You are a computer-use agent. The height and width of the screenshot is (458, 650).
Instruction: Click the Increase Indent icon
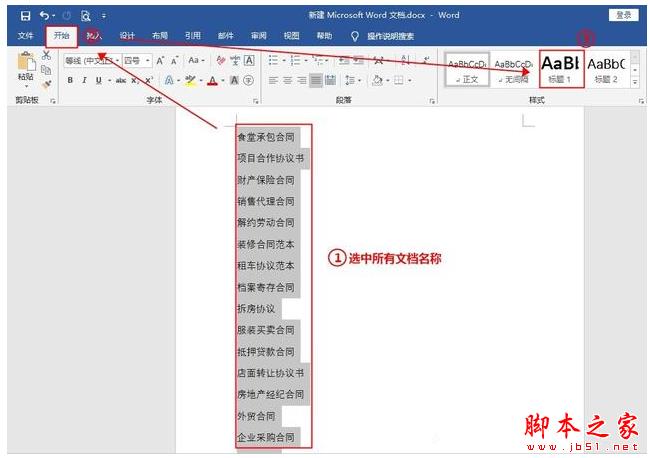coord(358,61)
